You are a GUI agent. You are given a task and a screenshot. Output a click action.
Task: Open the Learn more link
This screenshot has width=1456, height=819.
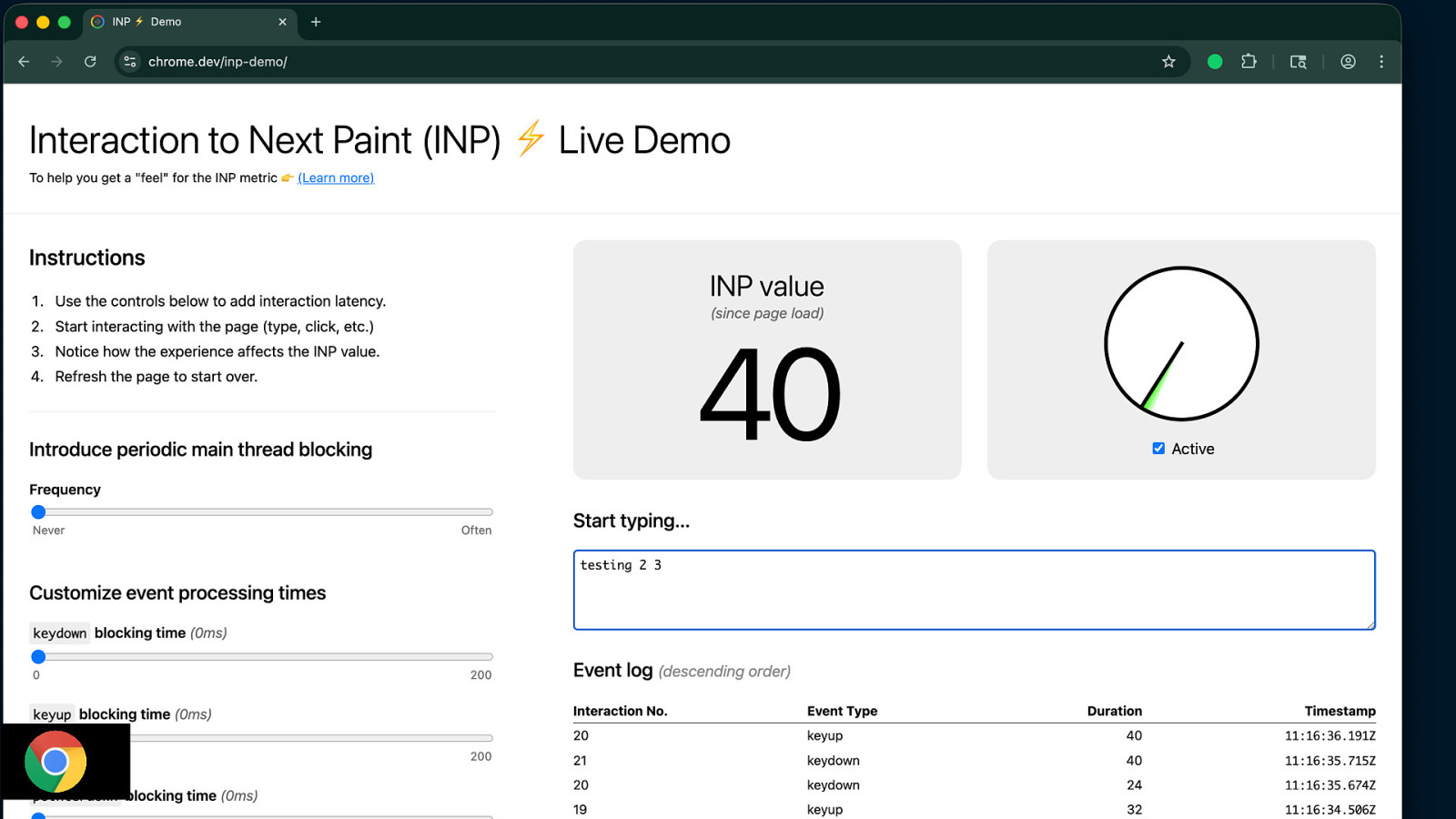336,178
